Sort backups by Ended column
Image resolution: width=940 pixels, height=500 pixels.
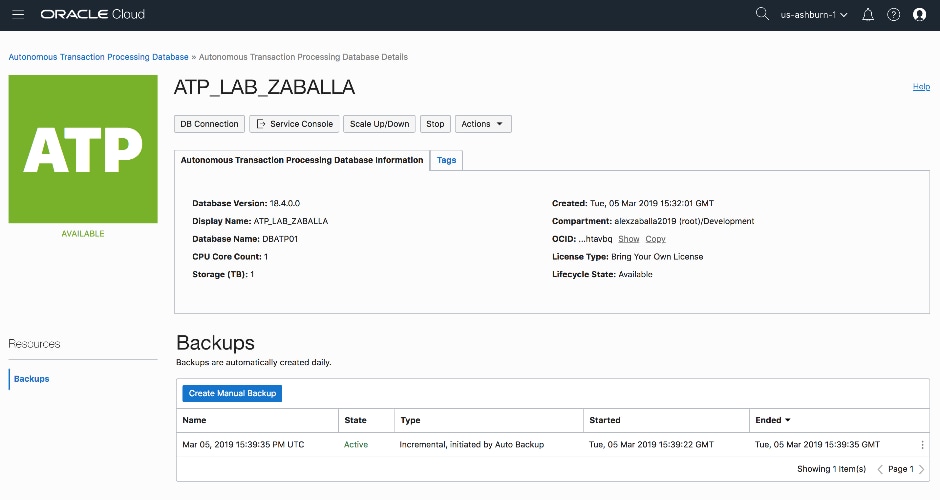[x=773, y=420]
